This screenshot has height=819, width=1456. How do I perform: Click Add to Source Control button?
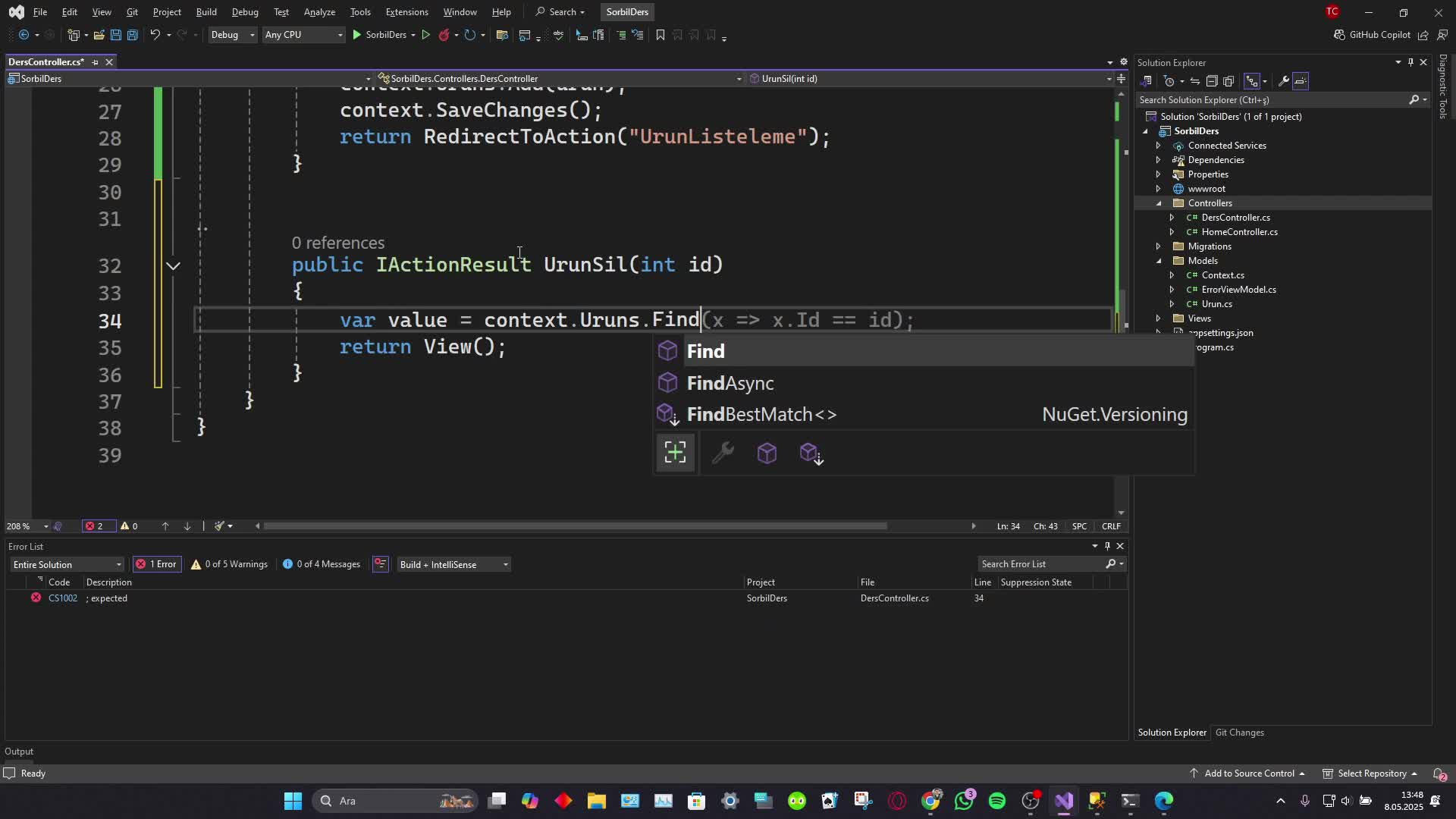[1247, 773]
